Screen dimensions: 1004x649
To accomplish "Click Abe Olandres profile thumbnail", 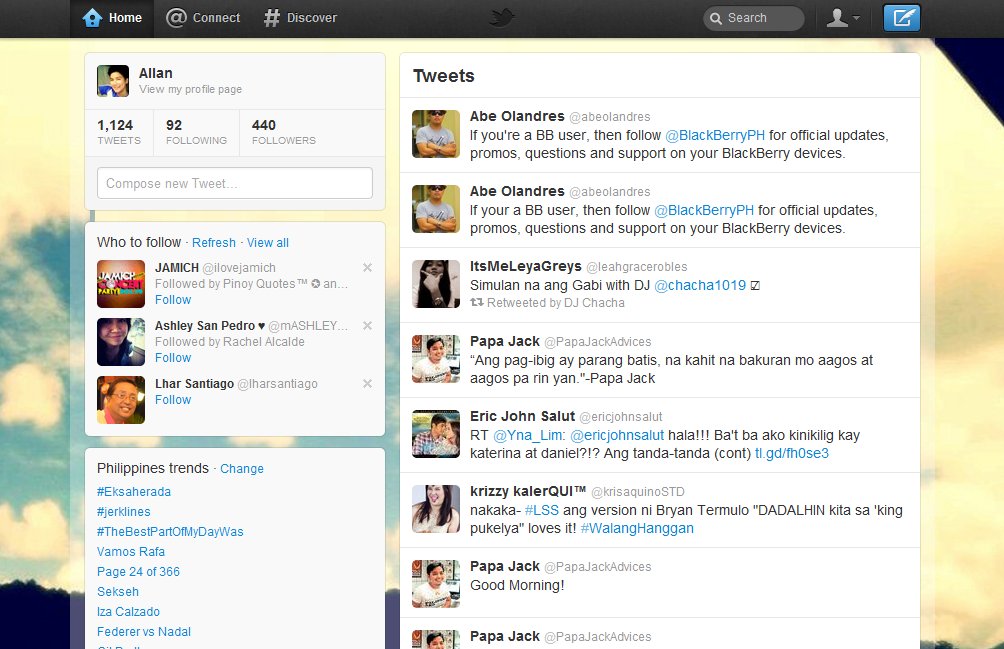I will [435, 133].
